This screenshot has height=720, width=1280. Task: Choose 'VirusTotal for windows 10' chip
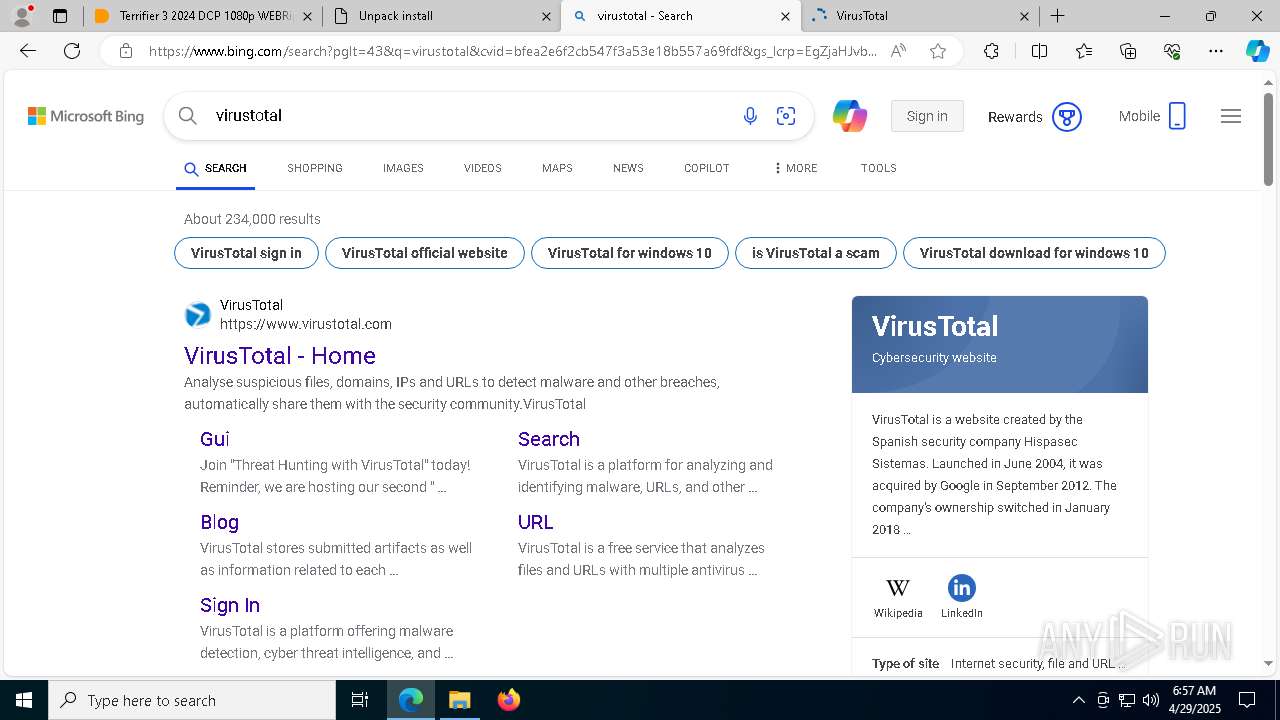click(x=630, y=253)
